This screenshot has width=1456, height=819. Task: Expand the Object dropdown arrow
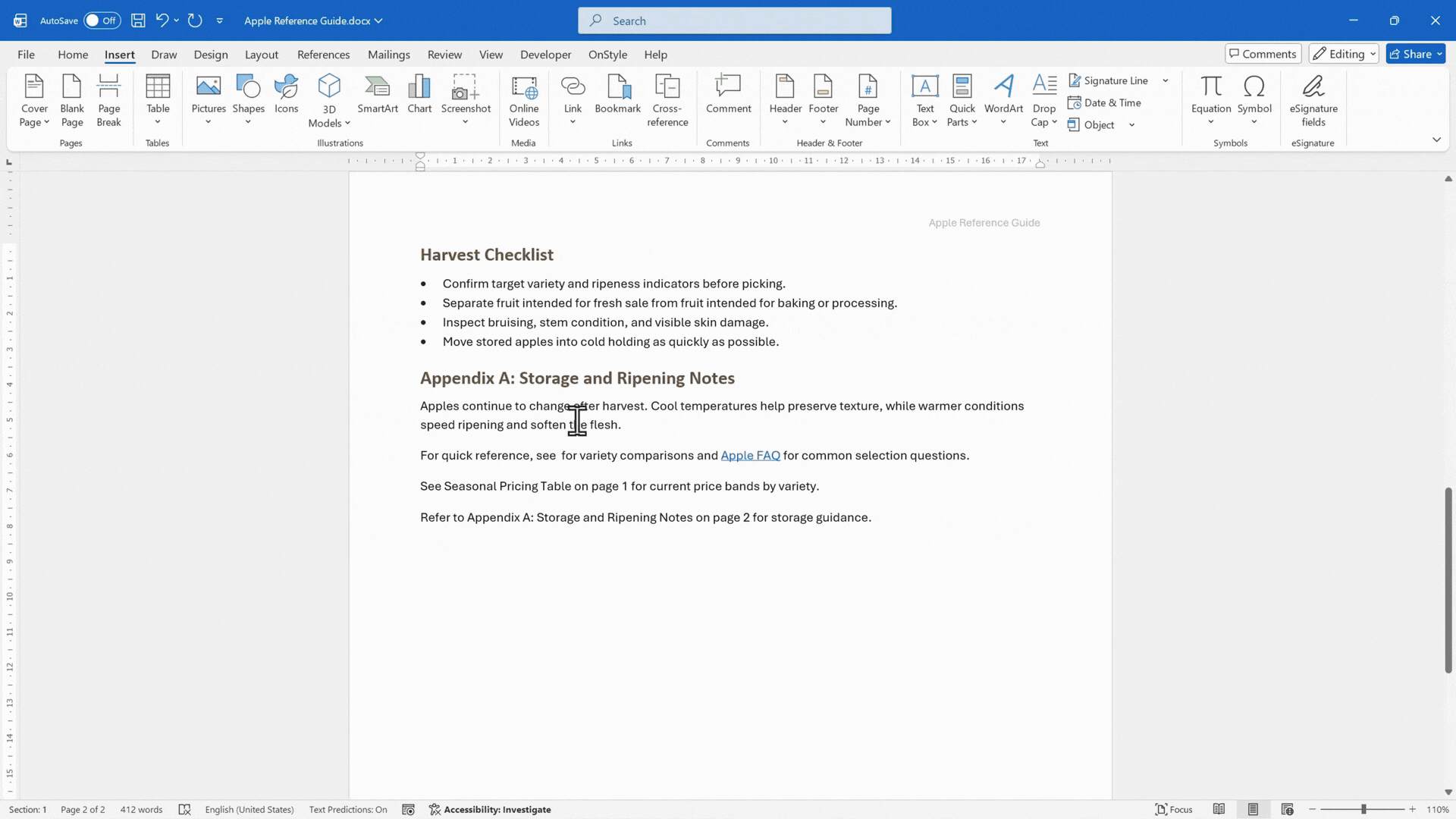pos(1131,125)
